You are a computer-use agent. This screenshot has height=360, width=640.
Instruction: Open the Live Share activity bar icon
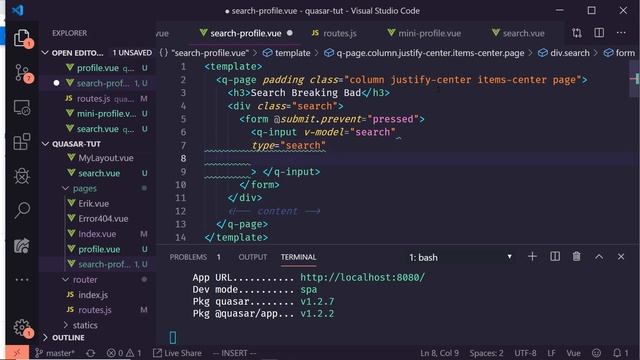pos(22,246)
